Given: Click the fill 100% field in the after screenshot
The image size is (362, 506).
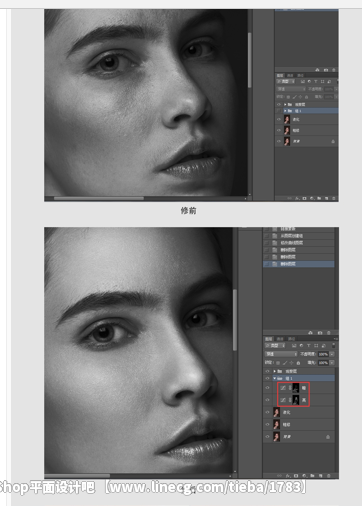Looking at the screenshot, I should (x=323, y=363).
